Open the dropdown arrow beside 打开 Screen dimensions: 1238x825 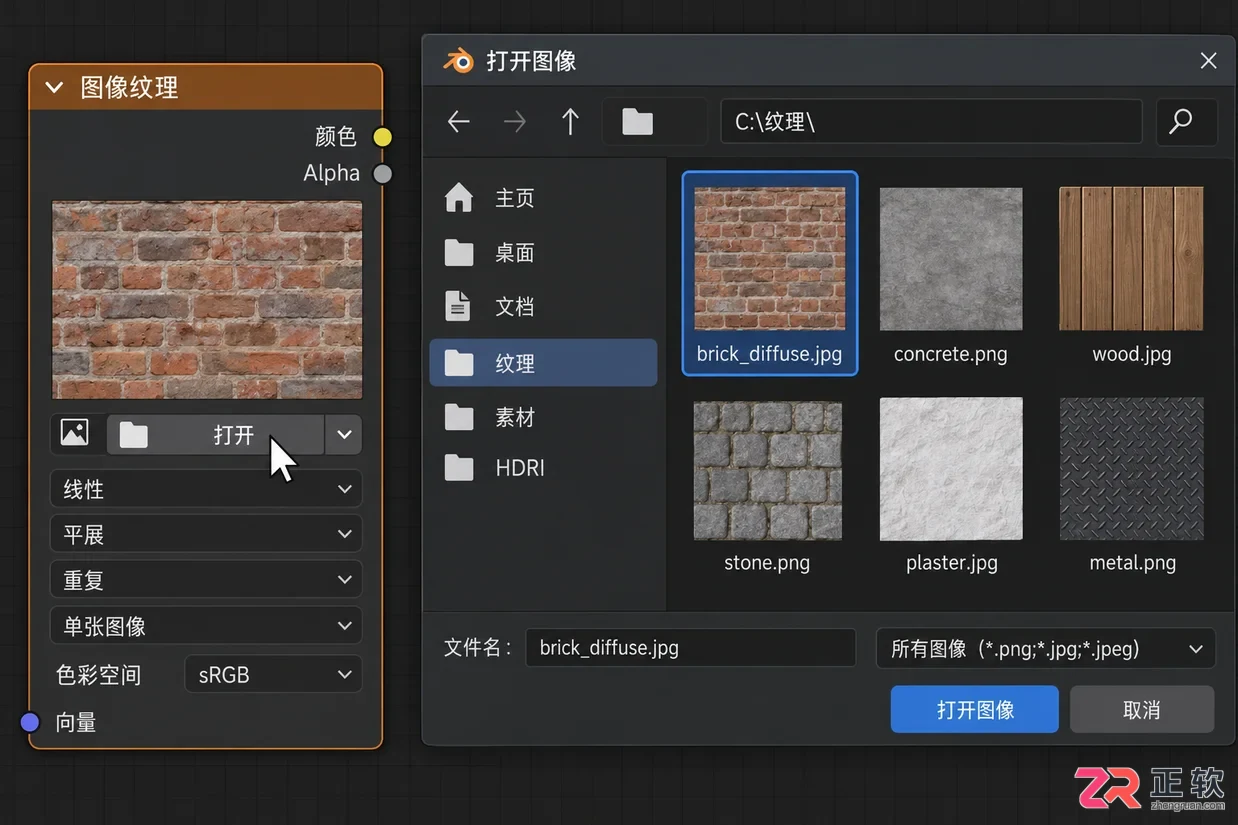coord(344,435)
